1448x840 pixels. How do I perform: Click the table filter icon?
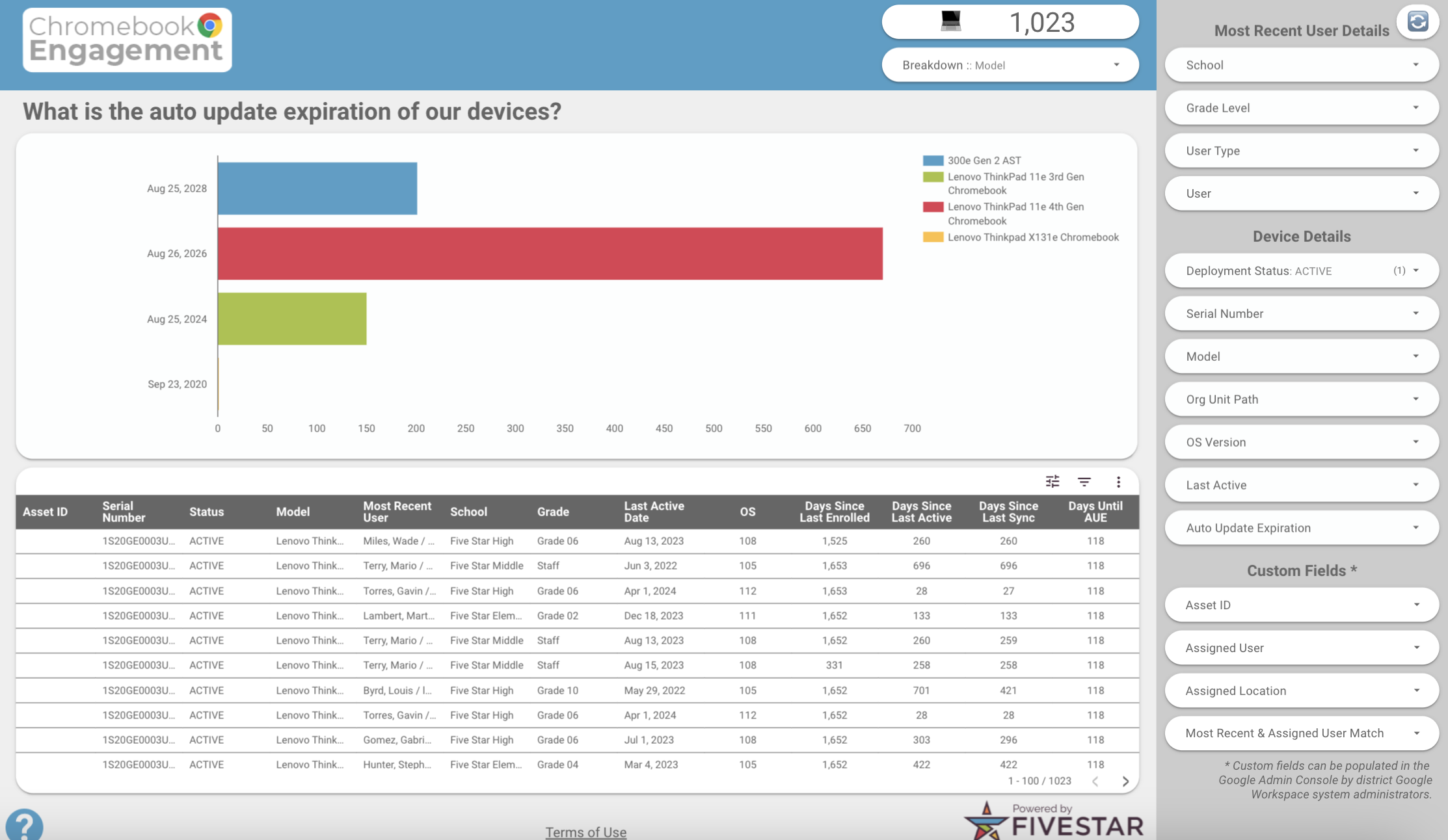click(x=1084, y=482)
